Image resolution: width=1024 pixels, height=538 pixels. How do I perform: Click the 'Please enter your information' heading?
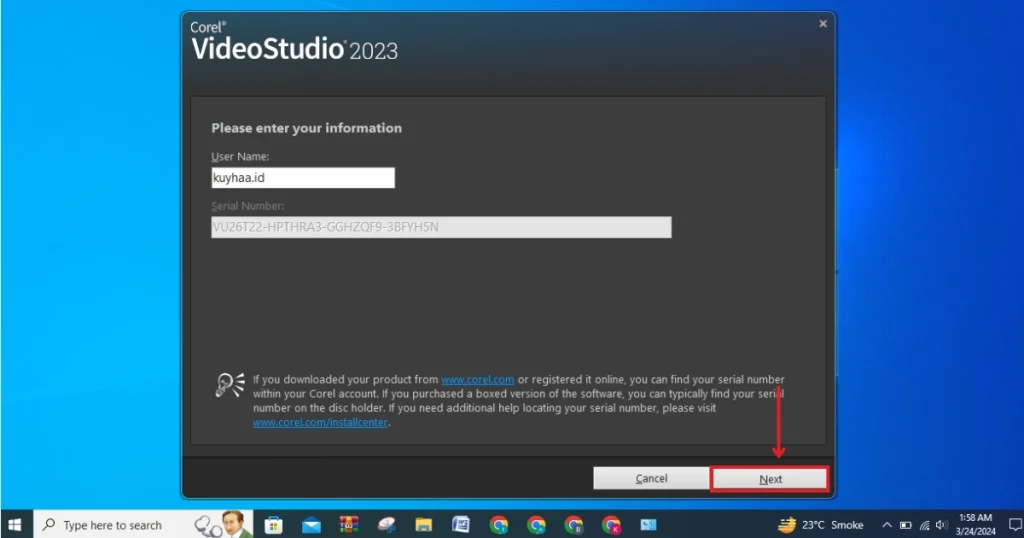306,128
